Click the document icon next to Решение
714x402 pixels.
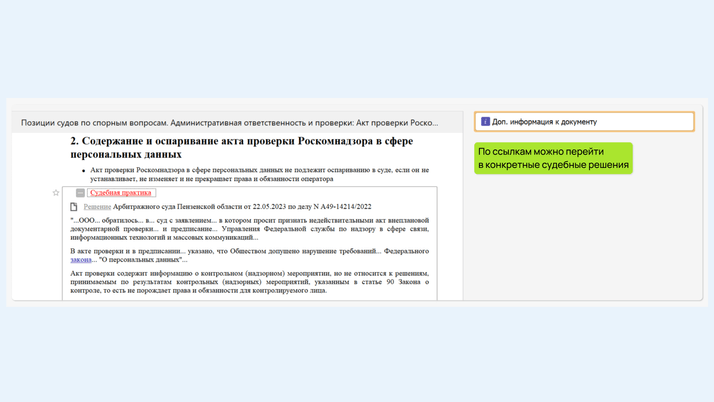click(x=74, y=207)
